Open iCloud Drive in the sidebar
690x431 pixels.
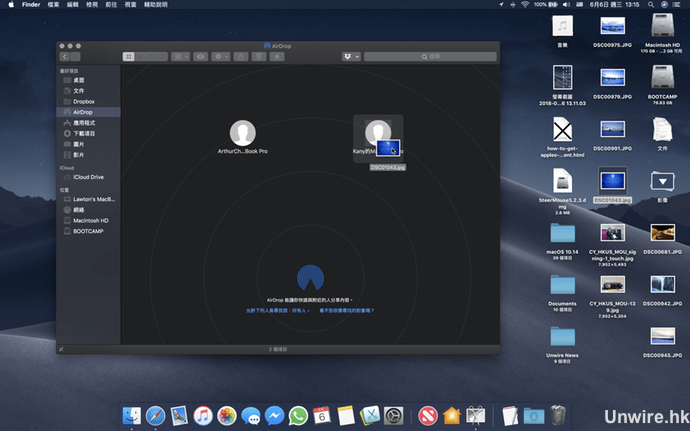click(88, 177)
